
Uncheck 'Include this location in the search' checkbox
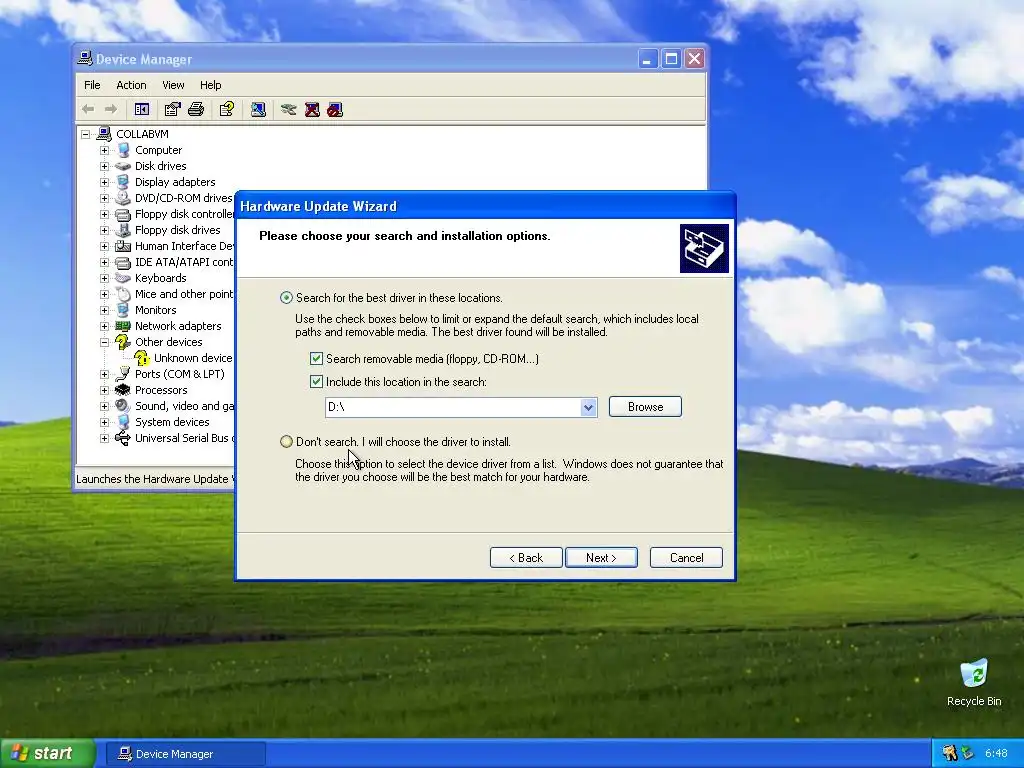click(316, 381)
